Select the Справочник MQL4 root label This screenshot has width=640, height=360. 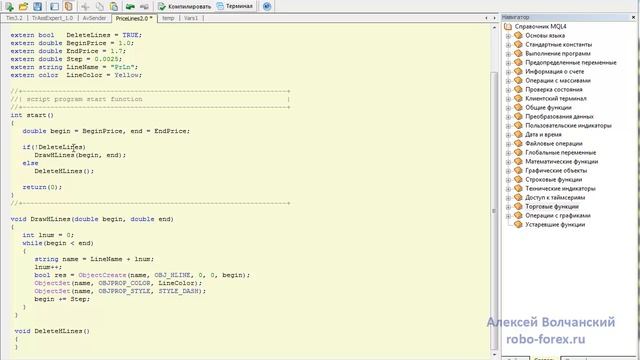(x=540, y=27)
